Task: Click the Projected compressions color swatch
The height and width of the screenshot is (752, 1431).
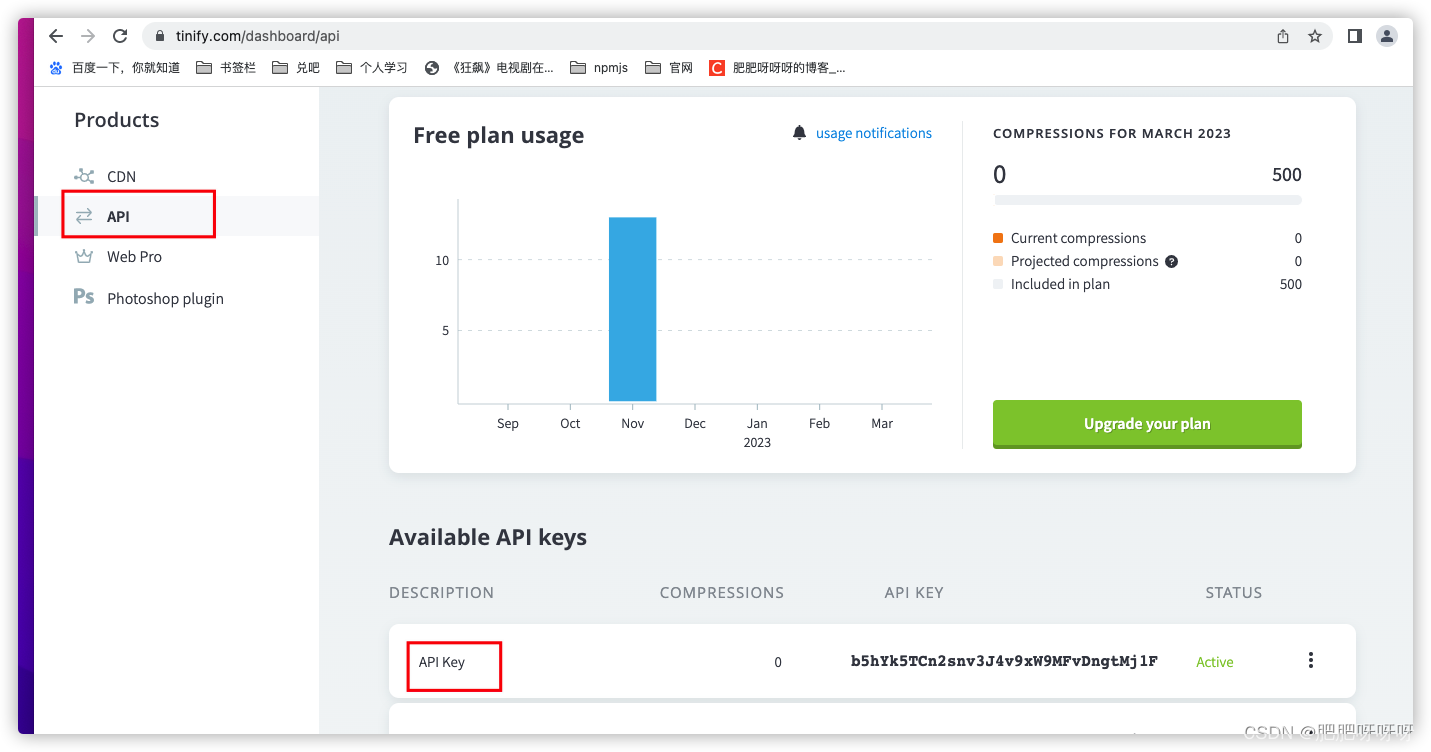Action: (x=998, y=261)
